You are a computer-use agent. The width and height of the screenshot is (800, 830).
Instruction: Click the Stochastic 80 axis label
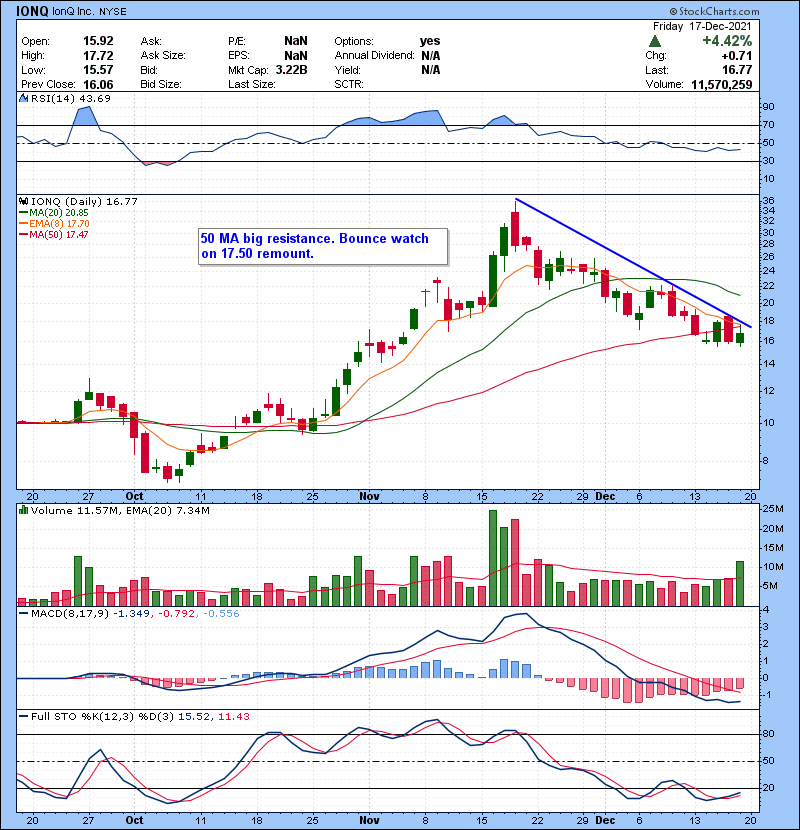[x=768, y=734]
